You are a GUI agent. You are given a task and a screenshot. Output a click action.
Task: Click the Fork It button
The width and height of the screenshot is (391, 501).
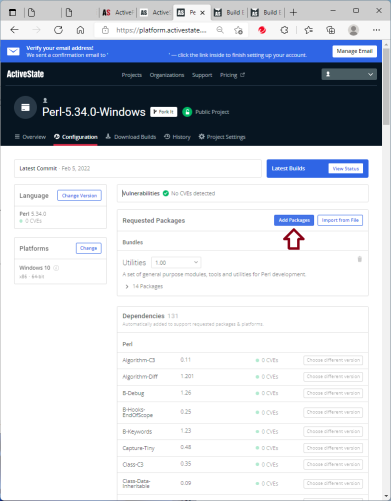click(164, 112)
